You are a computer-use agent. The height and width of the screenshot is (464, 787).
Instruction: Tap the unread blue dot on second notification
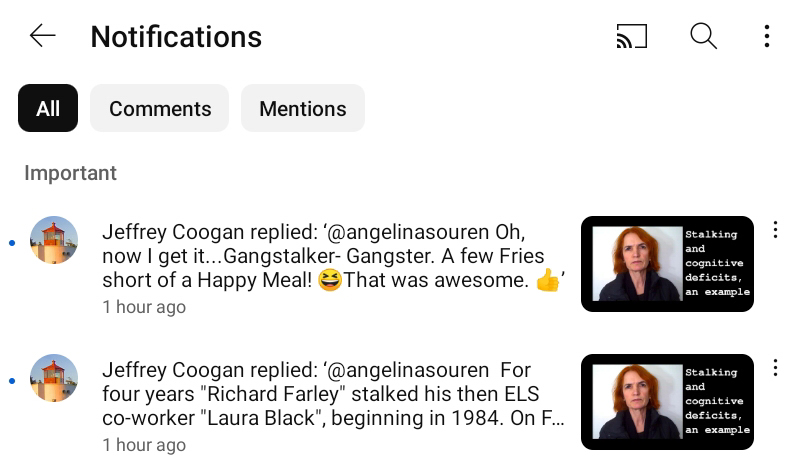[x=12, y=381]
